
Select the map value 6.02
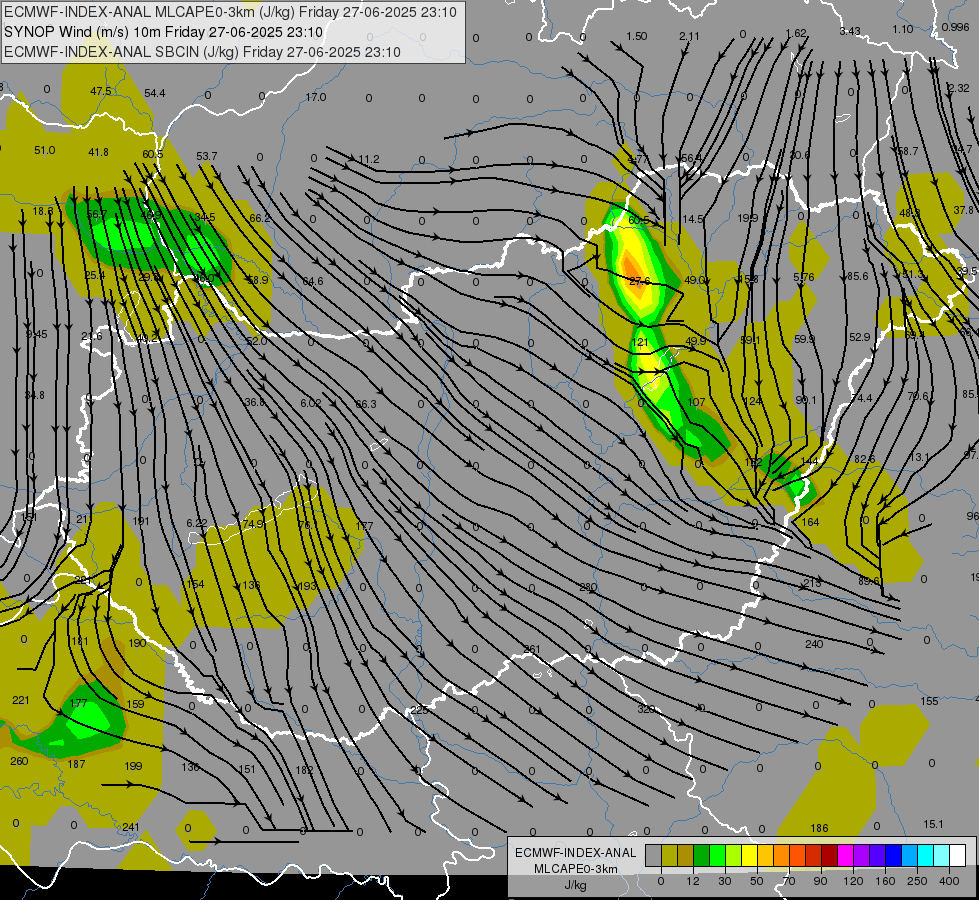point(311,403)
